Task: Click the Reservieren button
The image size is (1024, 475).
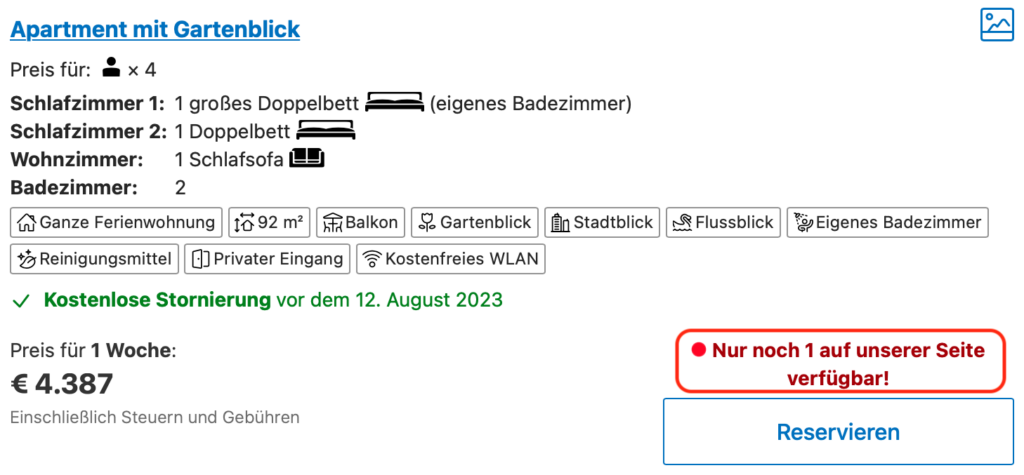Action: [838, 432]
